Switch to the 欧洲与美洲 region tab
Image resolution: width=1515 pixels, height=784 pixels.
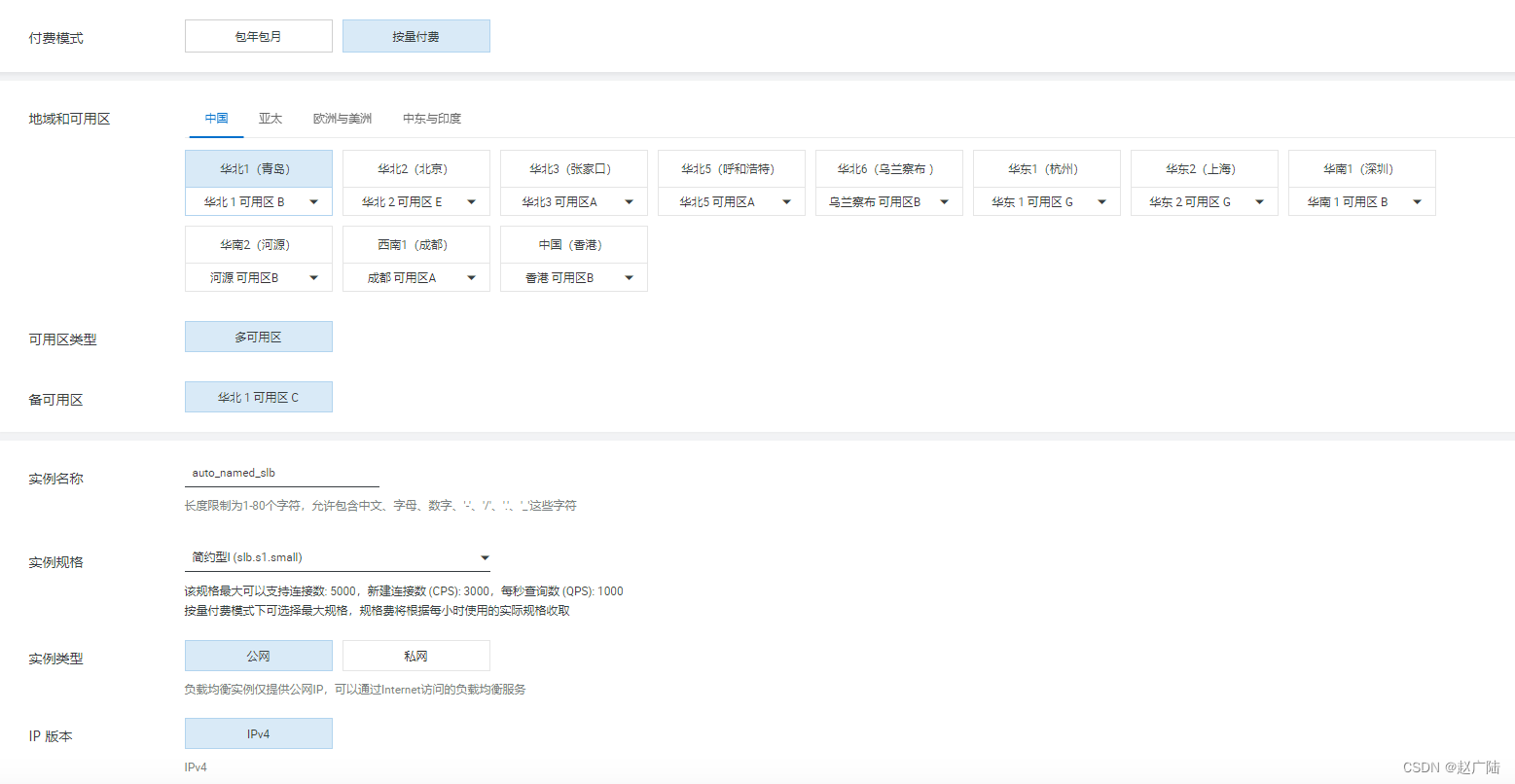pyautogui.click(x=343, y=118)
